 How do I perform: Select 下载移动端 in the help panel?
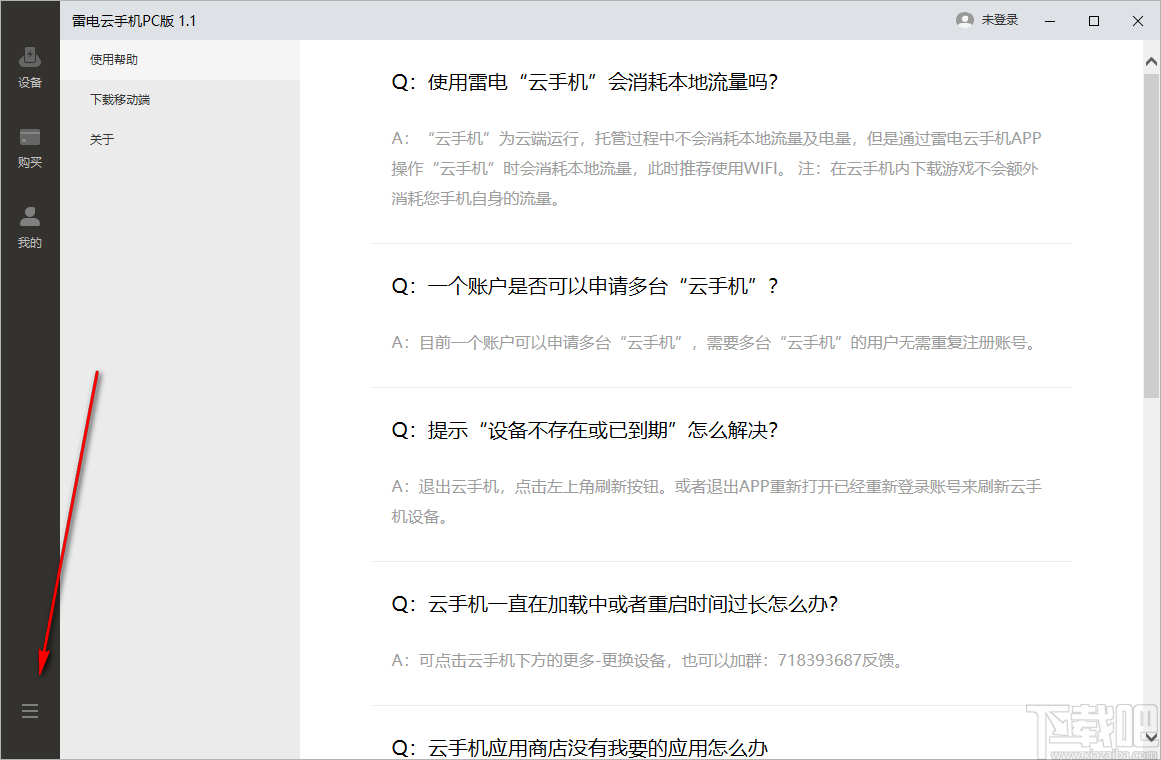coord(115,99)
